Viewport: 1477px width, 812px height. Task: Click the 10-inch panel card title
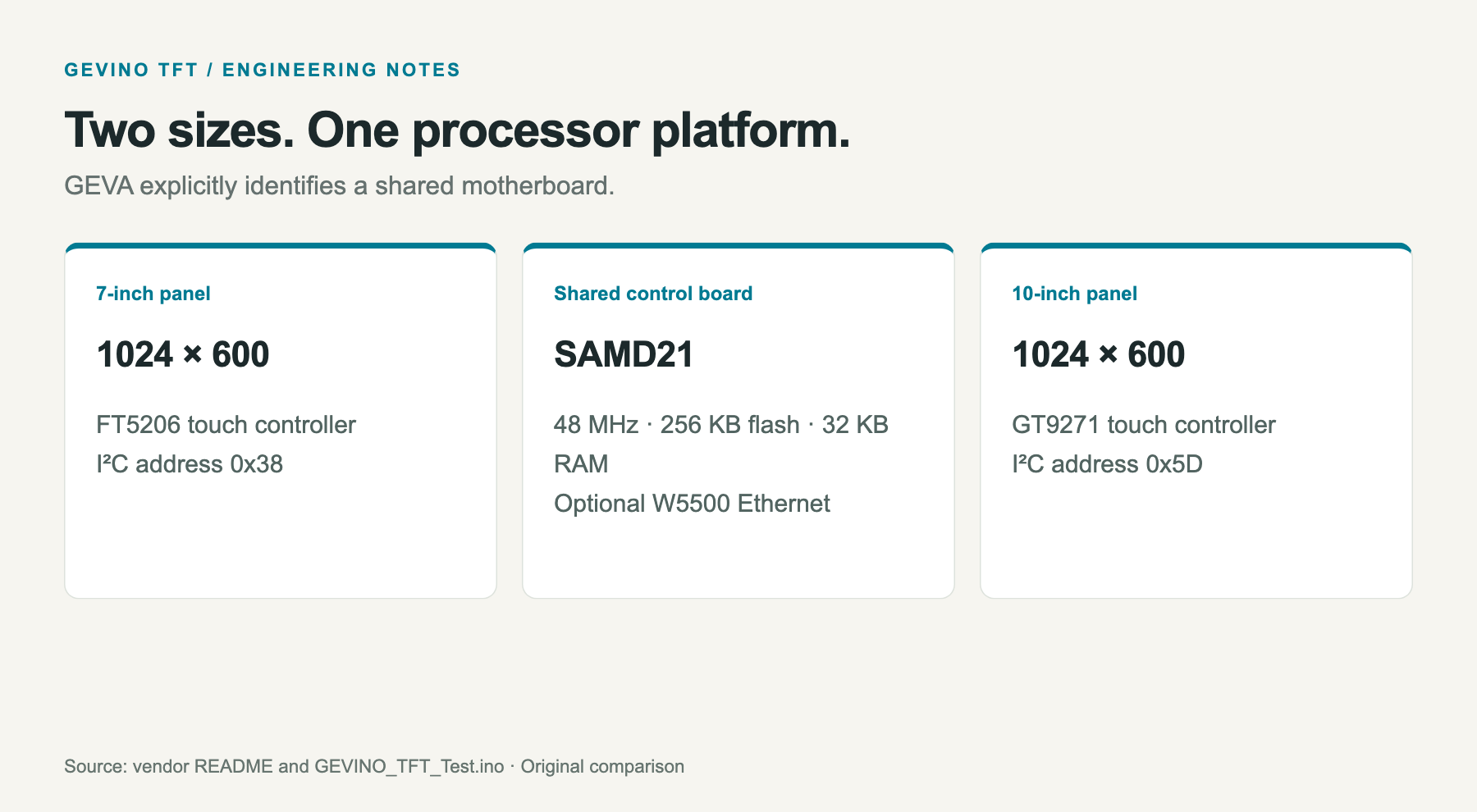pyautogui.click(x=1074, y=294)
